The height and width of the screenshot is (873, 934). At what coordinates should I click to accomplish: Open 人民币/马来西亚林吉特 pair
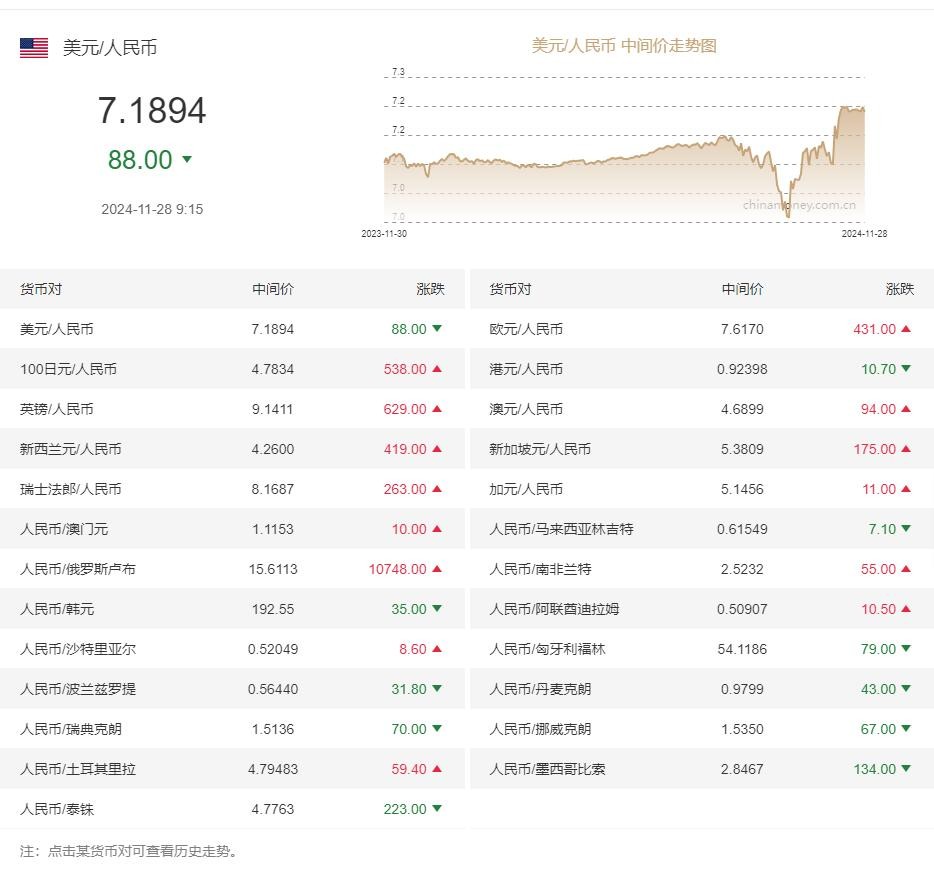click(561, 529)
